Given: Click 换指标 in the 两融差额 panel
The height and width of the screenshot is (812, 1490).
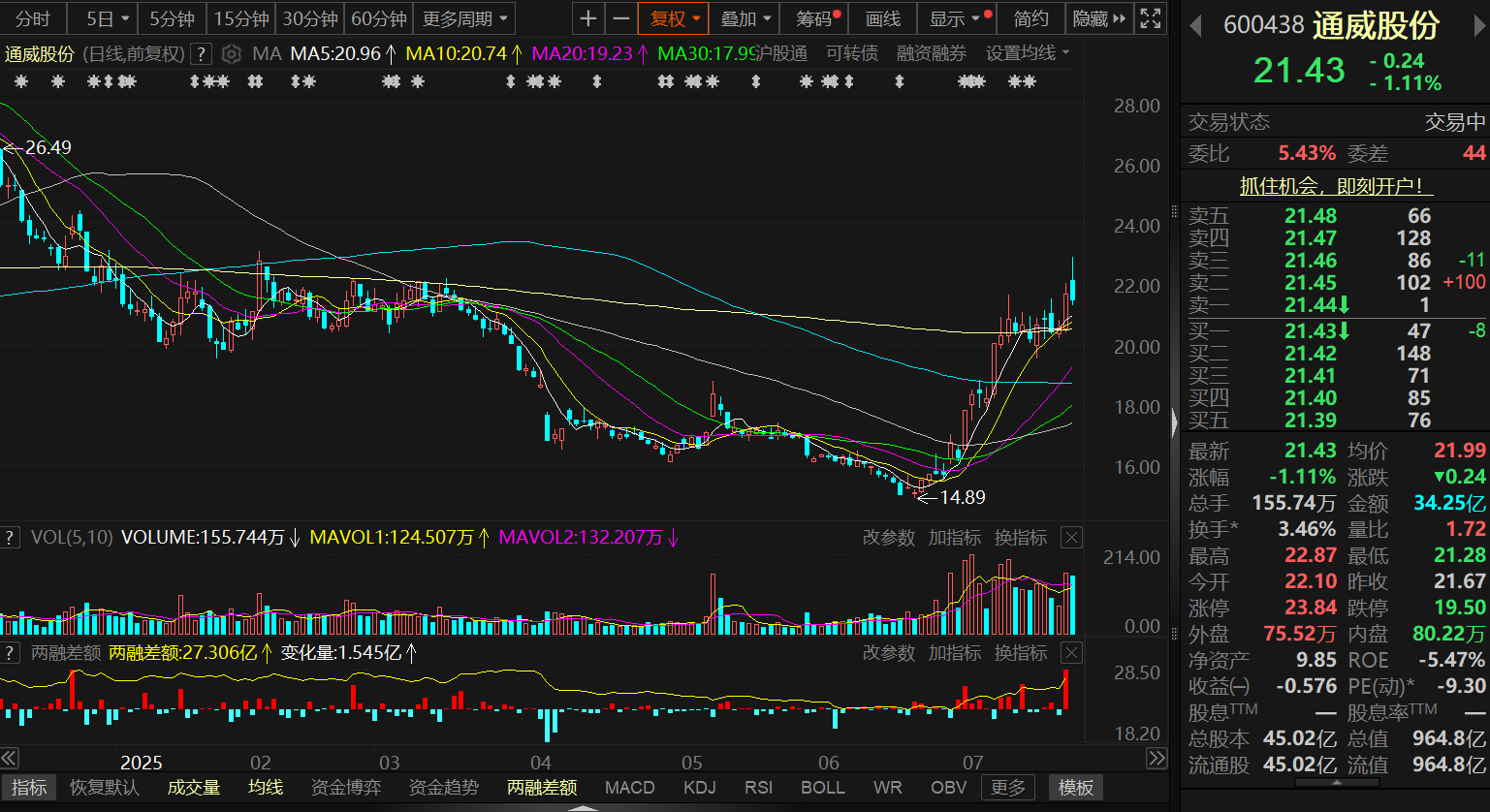Looking at the screenshot, I should click(x=1021, y=652).
